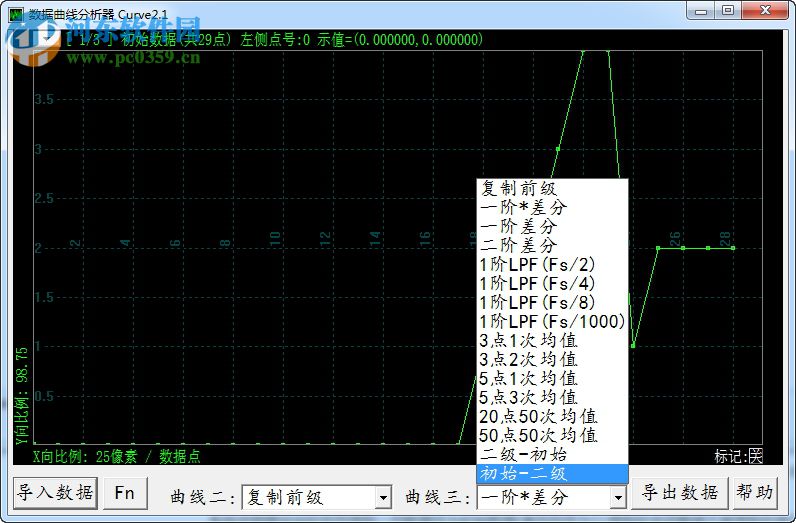
Task: Open 曲线二 dropdown arrow
Action: pyautogui.click(x=384, y=498)
